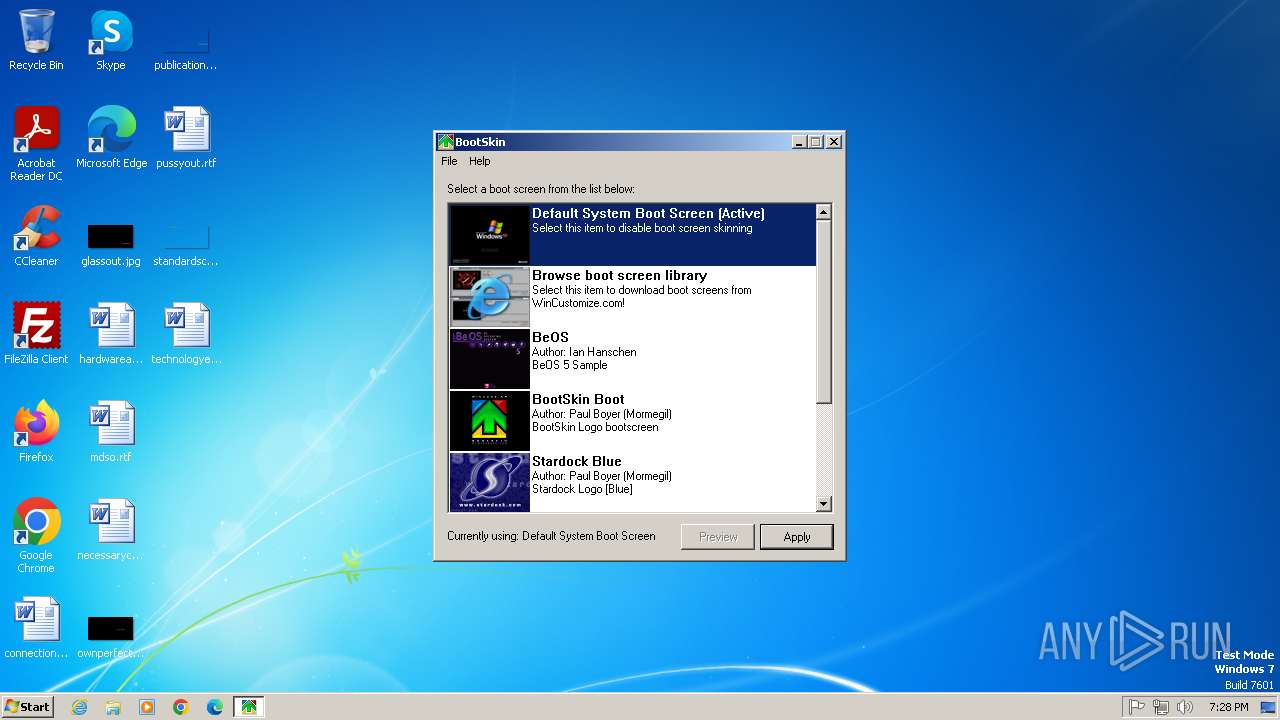This screenshot has height=720, width=1280.
Task: Select the Acrobat Reader DC shortcut
Action: click(x=36, y=144)
